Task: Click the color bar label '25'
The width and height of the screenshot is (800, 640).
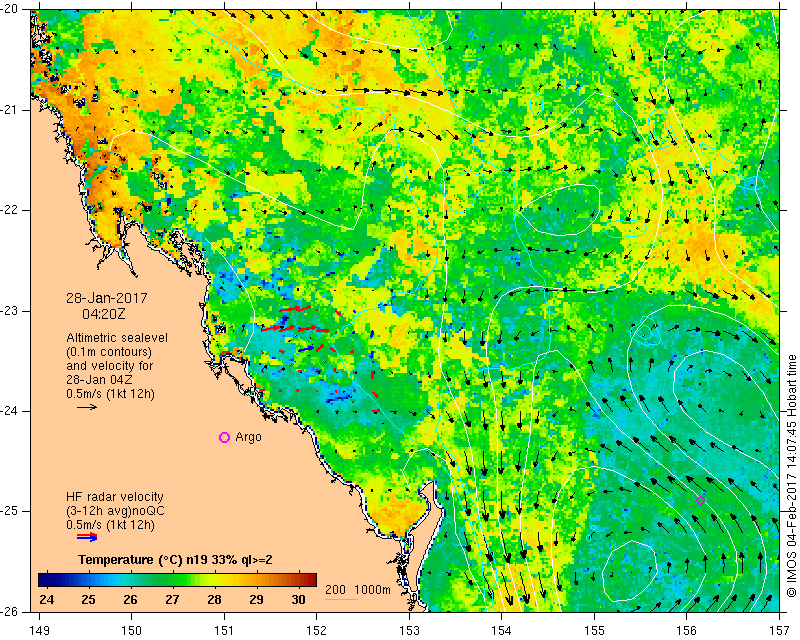Action: [88, 599]
